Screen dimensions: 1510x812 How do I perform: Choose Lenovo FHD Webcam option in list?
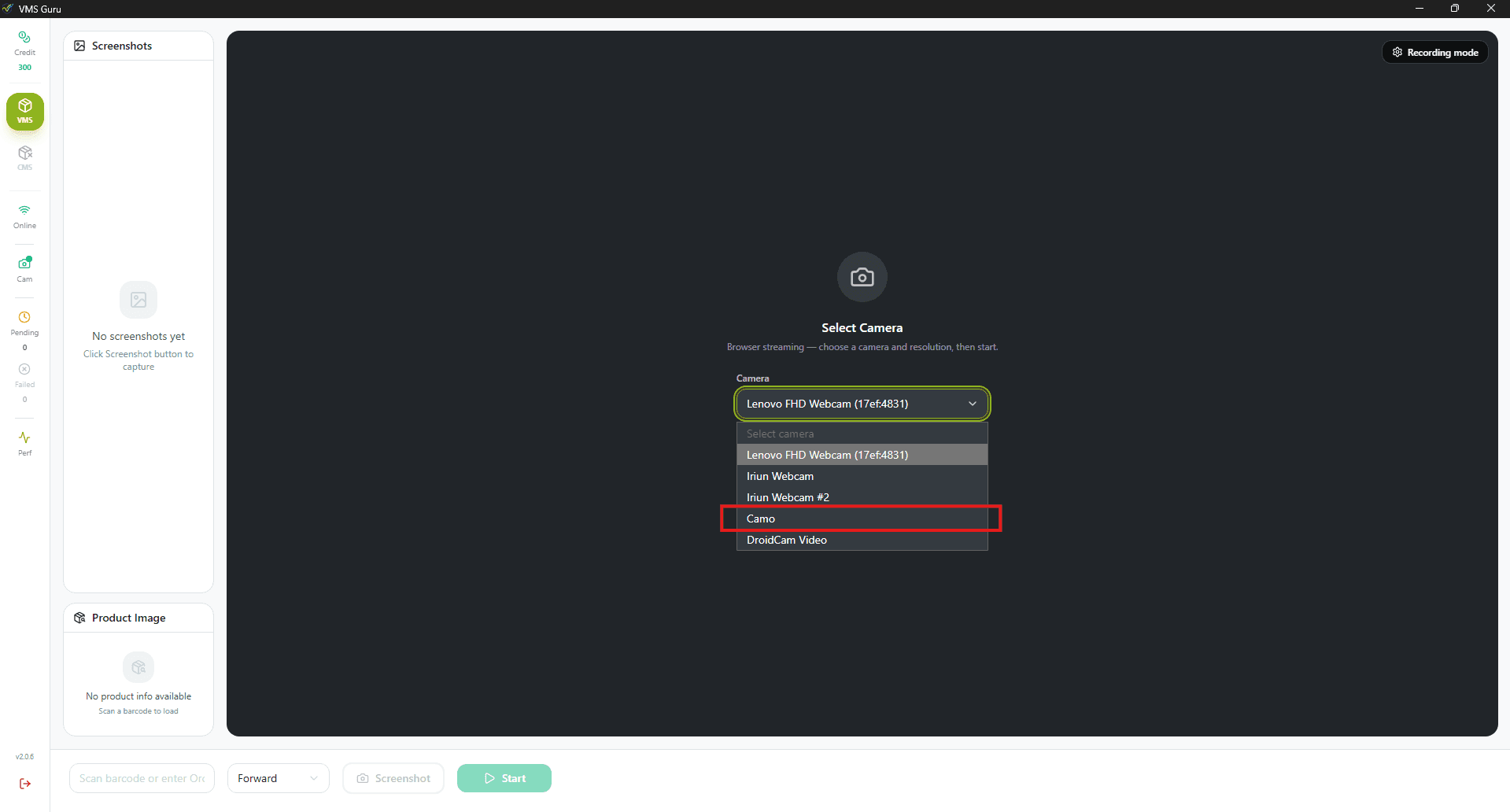[x=862, y=455]
